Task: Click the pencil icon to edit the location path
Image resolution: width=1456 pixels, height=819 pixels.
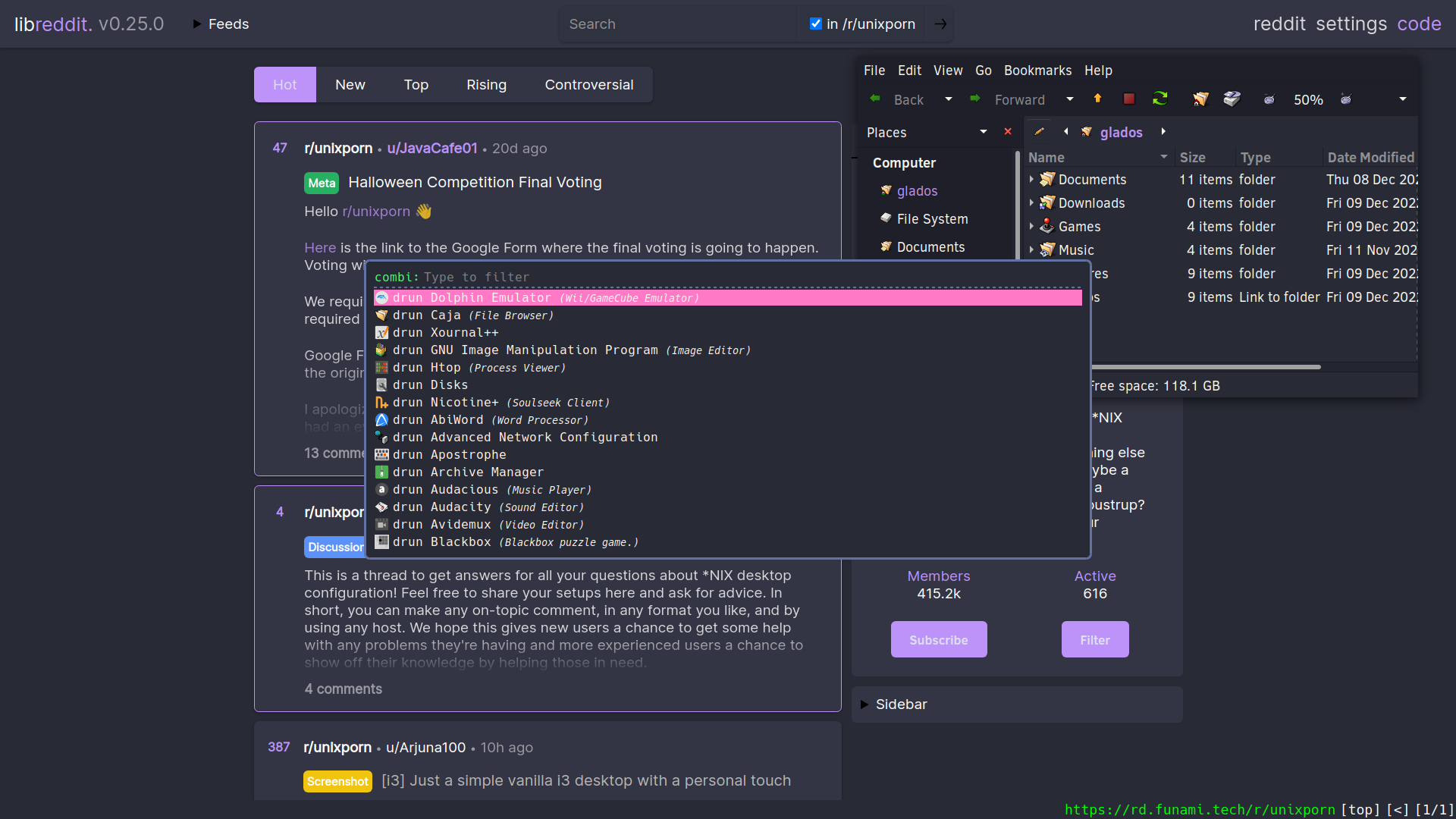Action: coord(1040,131)
